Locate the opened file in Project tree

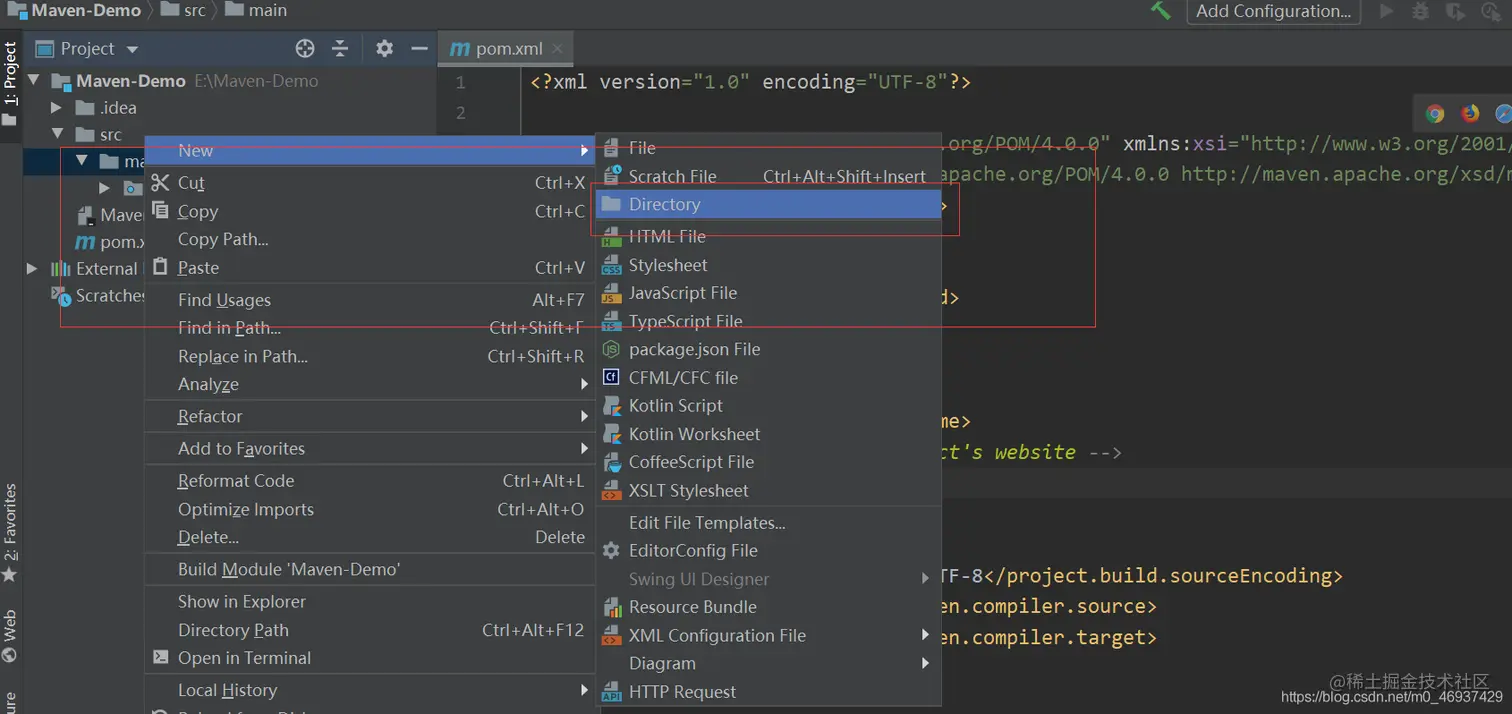pyautogui.click(x=305, y=48)
